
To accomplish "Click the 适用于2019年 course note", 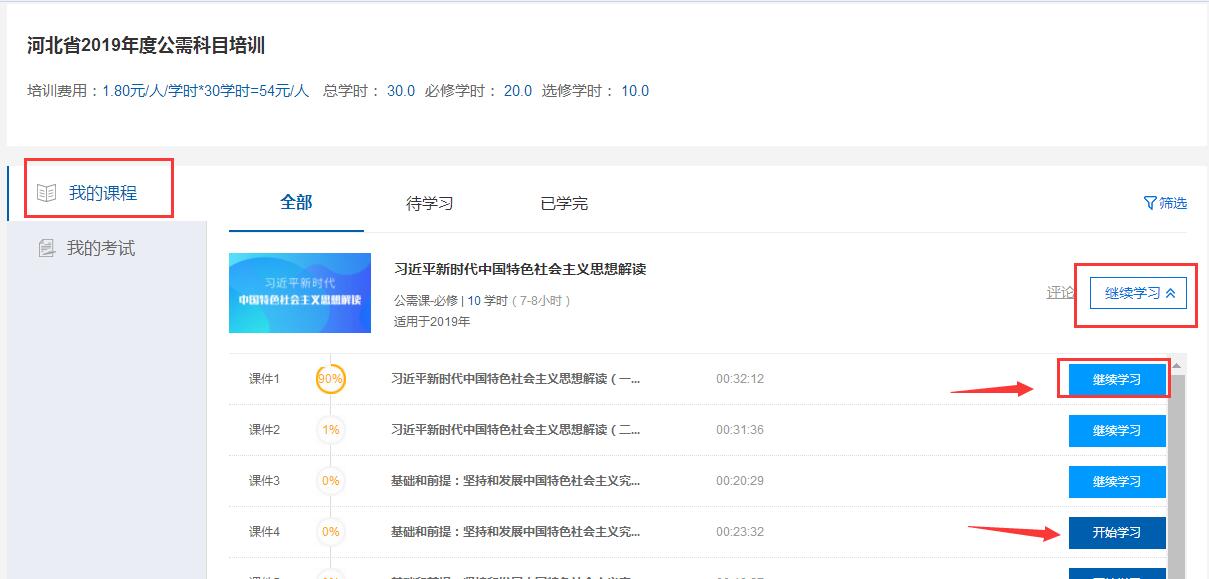I will click(x=432, y=322).
